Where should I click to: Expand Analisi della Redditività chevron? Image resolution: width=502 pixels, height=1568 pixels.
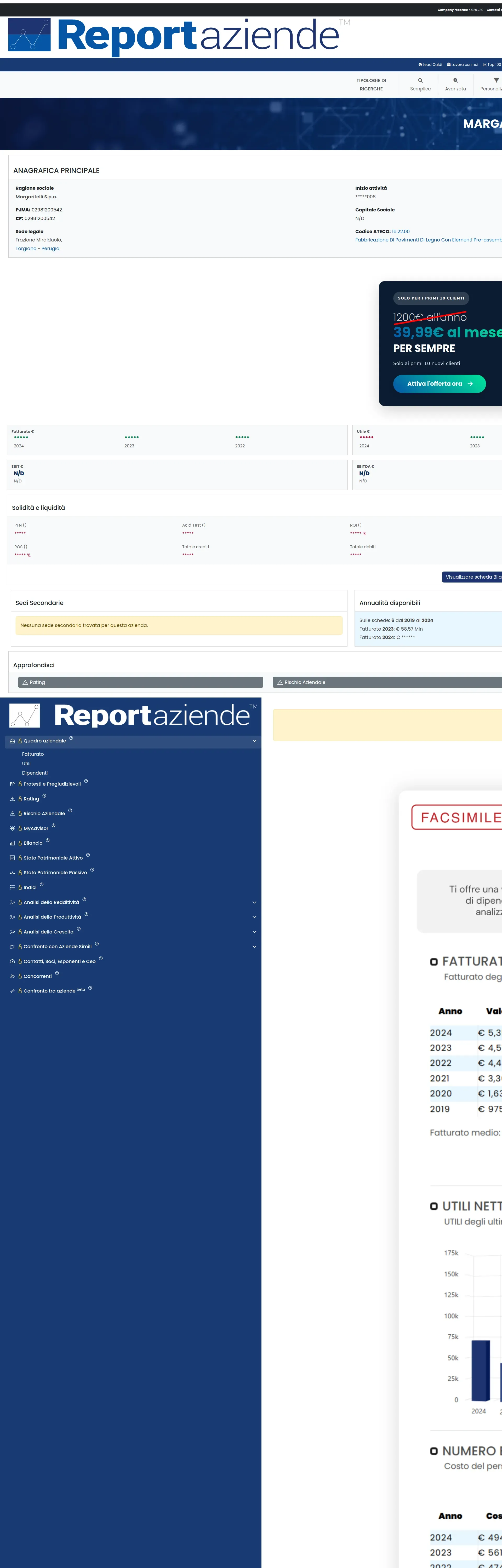click(254, 902)
